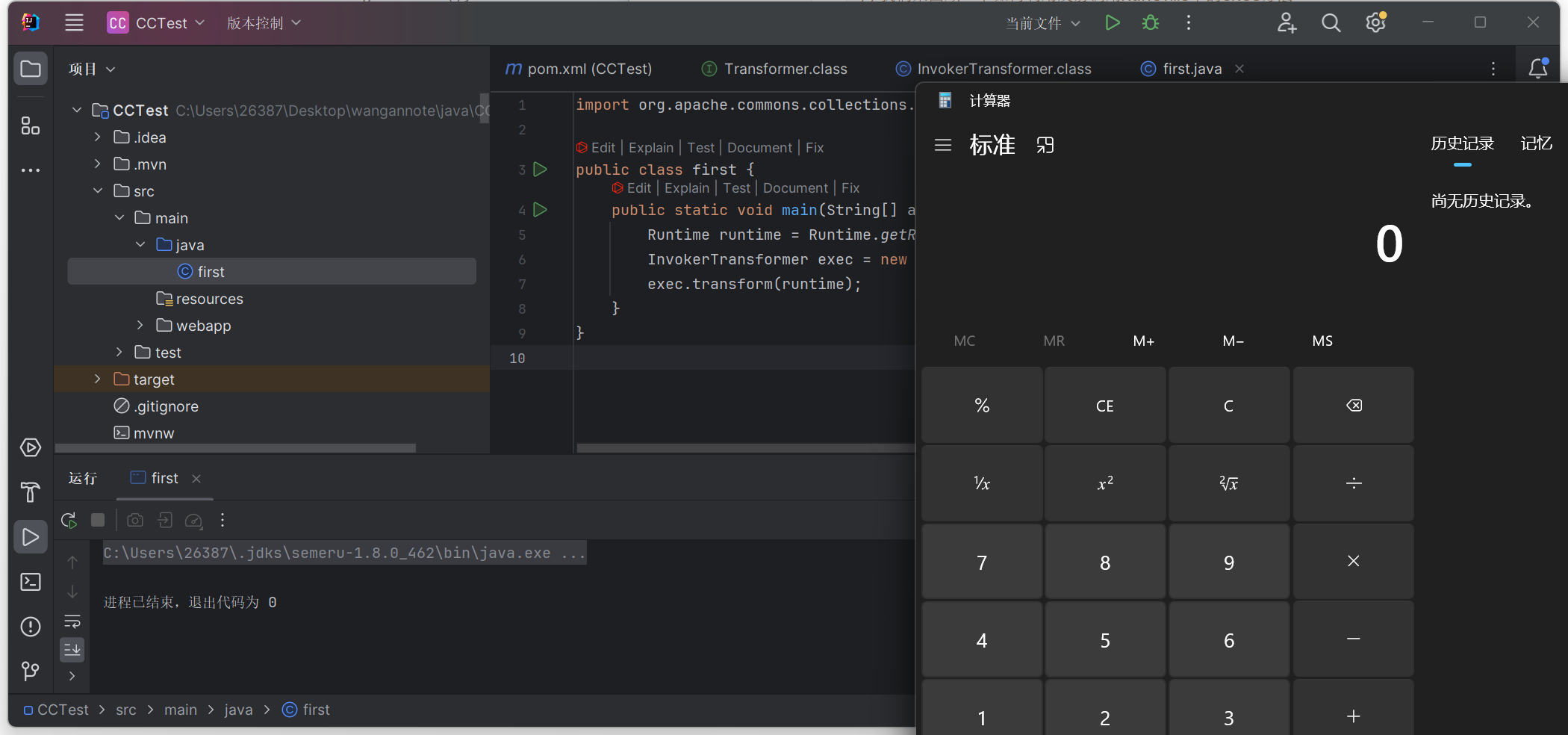Click 'java' in the bottom breadcrumb
This screenshot has width=1568, height=735.
click(238, 710)
